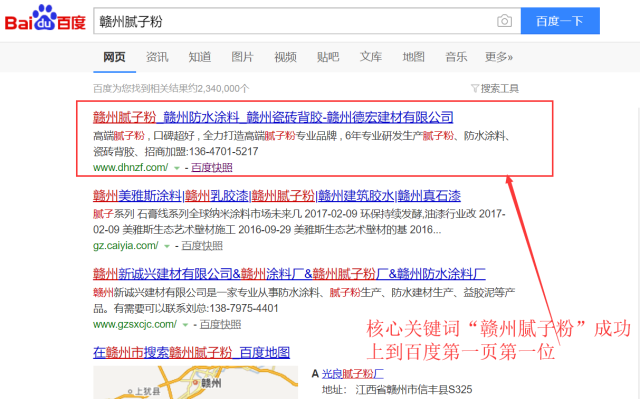Open camera image search icon
This screenshot has height=399, width=640.
click(x=504, y=21)
